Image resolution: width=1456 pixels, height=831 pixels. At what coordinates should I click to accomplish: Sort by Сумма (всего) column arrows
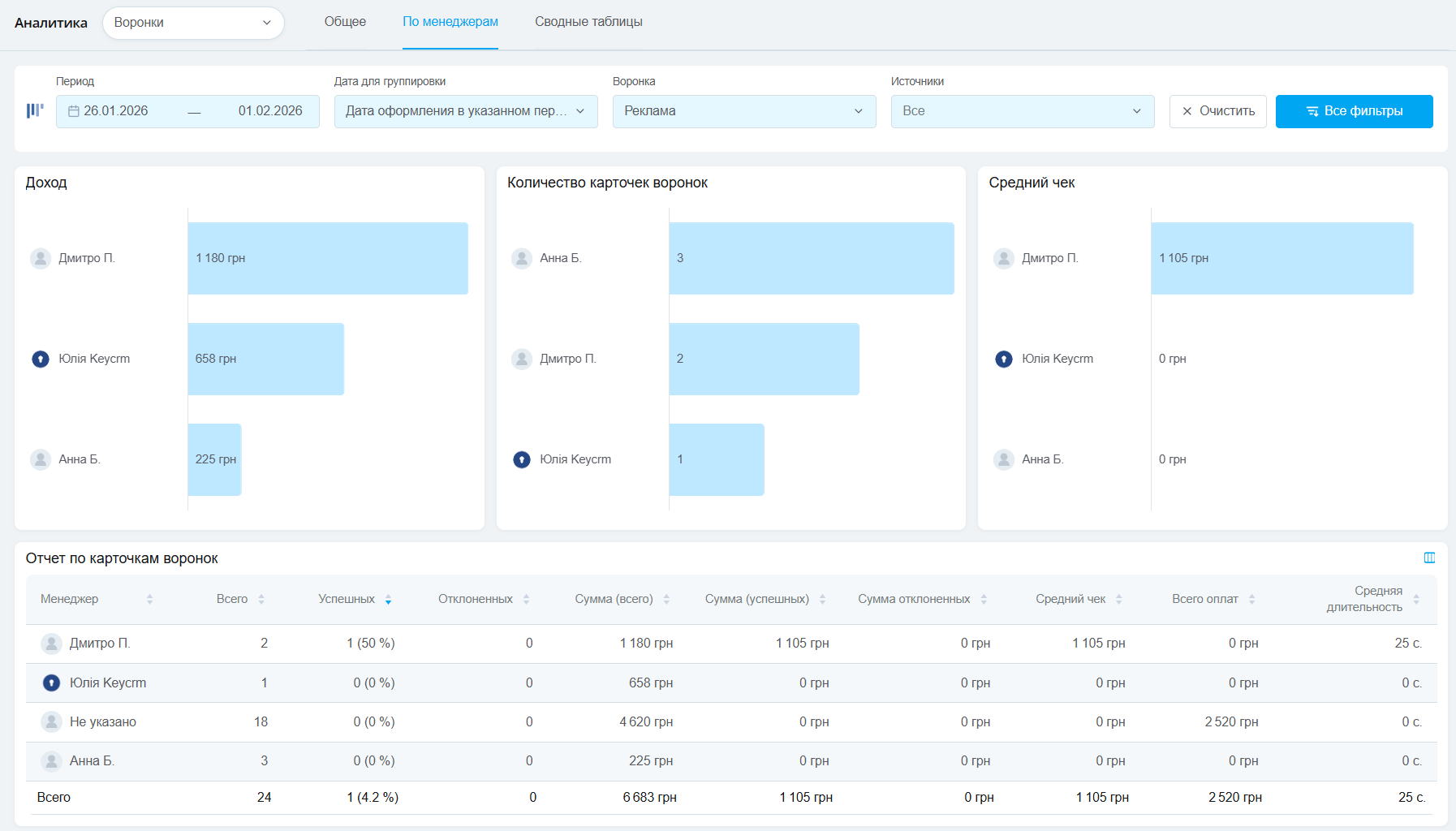tap(666, 600)
